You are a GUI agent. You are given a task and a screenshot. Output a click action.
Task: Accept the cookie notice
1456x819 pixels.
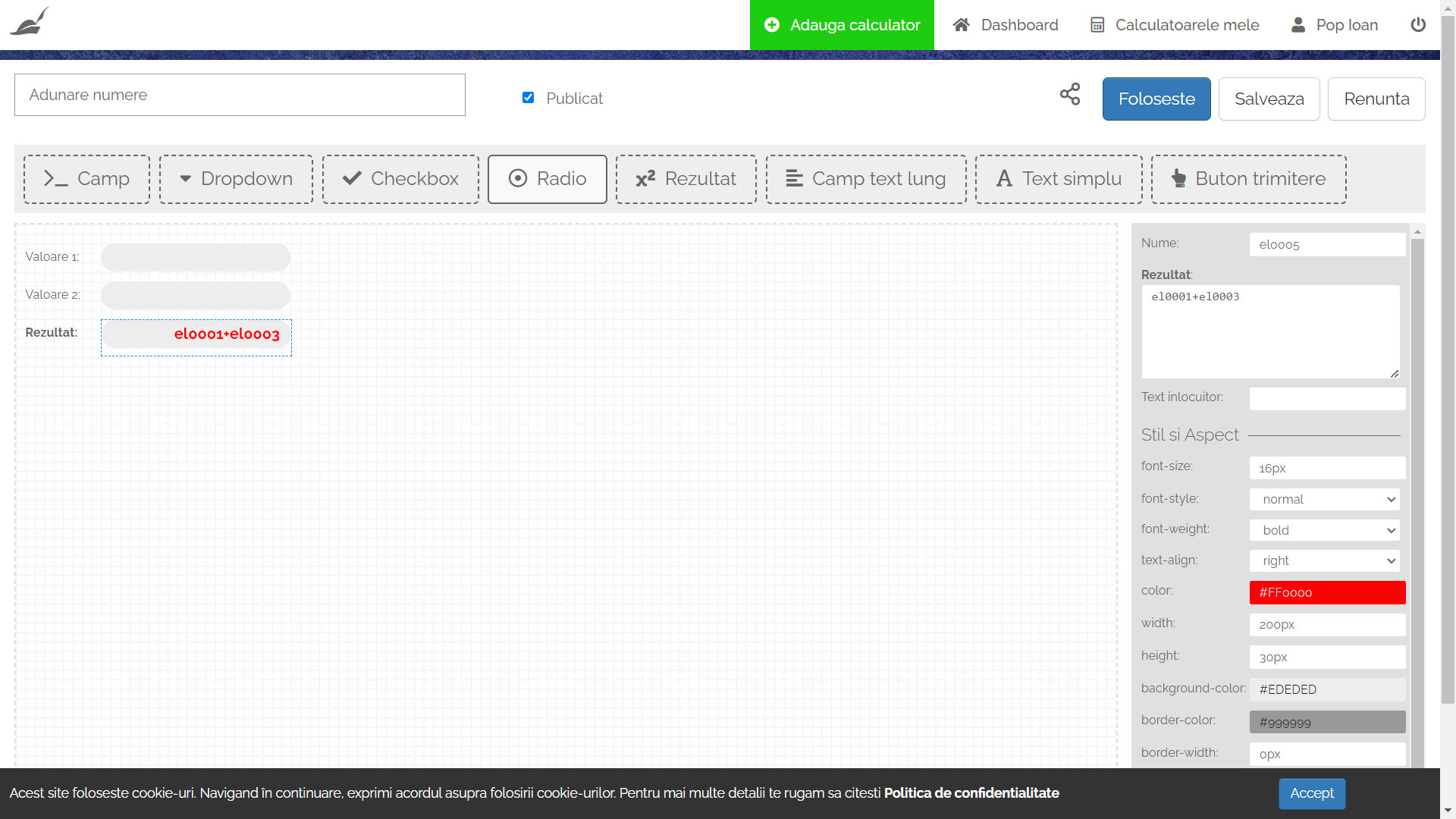[1311, 793]
